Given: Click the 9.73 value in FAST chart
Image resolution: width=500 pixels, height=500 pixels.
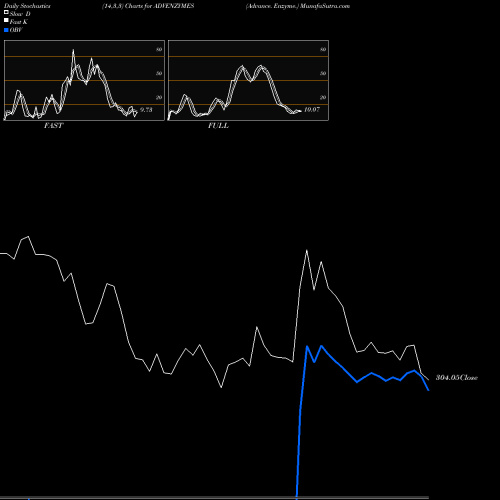Looking at the screenshot, I should 146,109.
